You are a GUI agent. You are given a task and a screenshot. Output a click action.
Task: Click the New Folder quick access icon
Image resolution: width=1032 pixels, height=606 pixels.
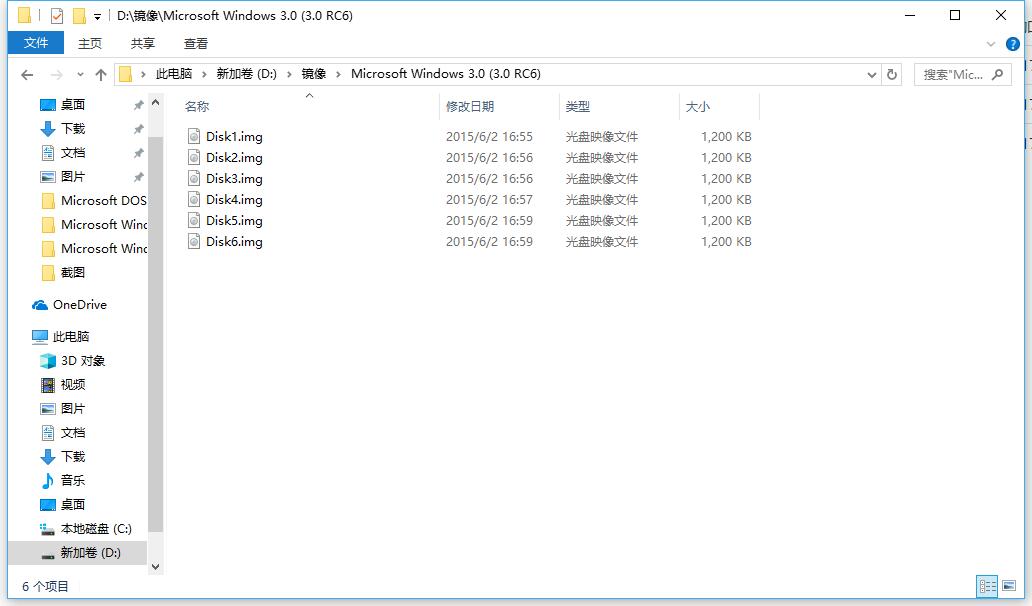coord(79,15)
